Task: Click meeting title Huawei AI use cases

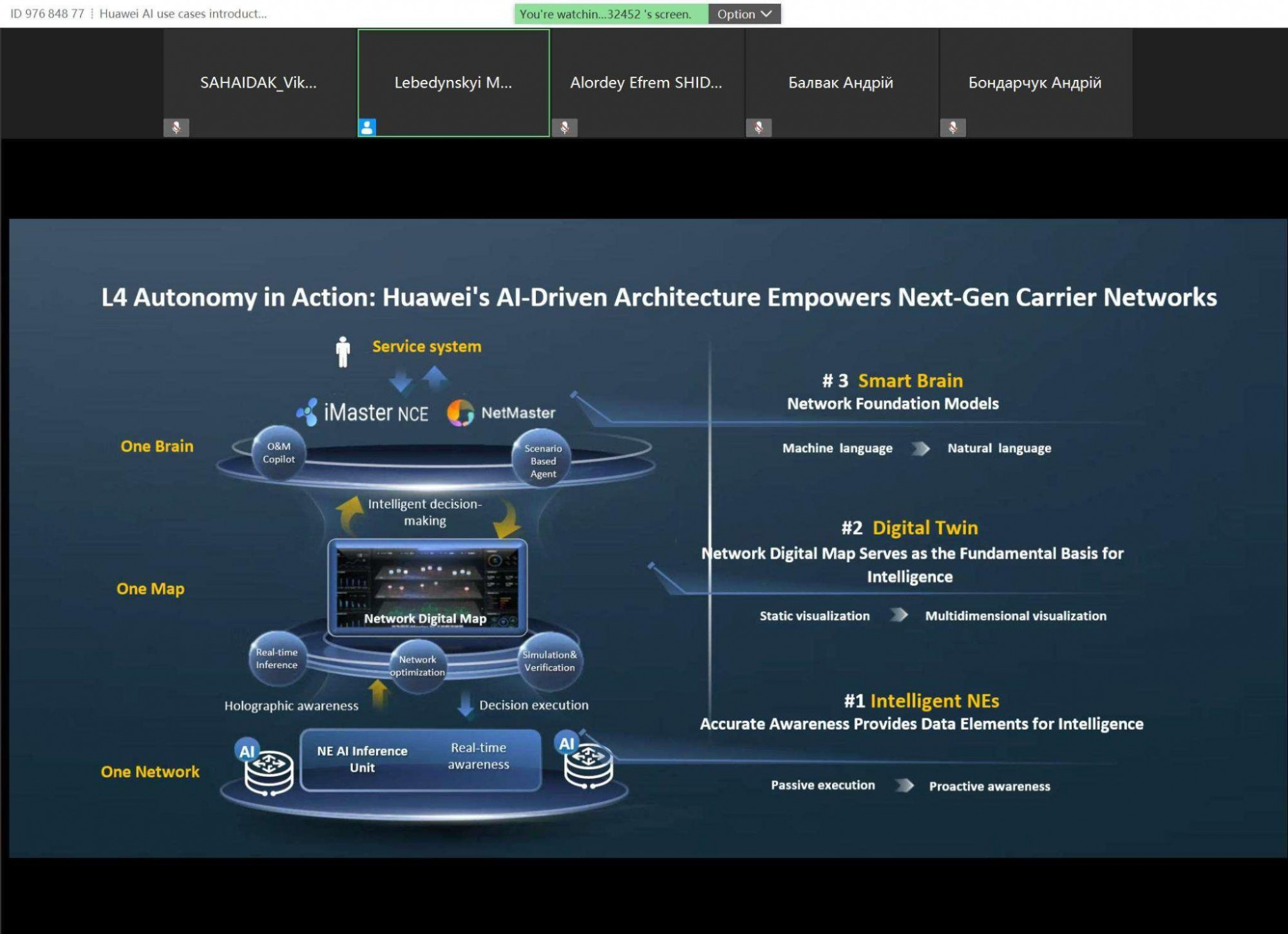Action: tap(183, 14)
